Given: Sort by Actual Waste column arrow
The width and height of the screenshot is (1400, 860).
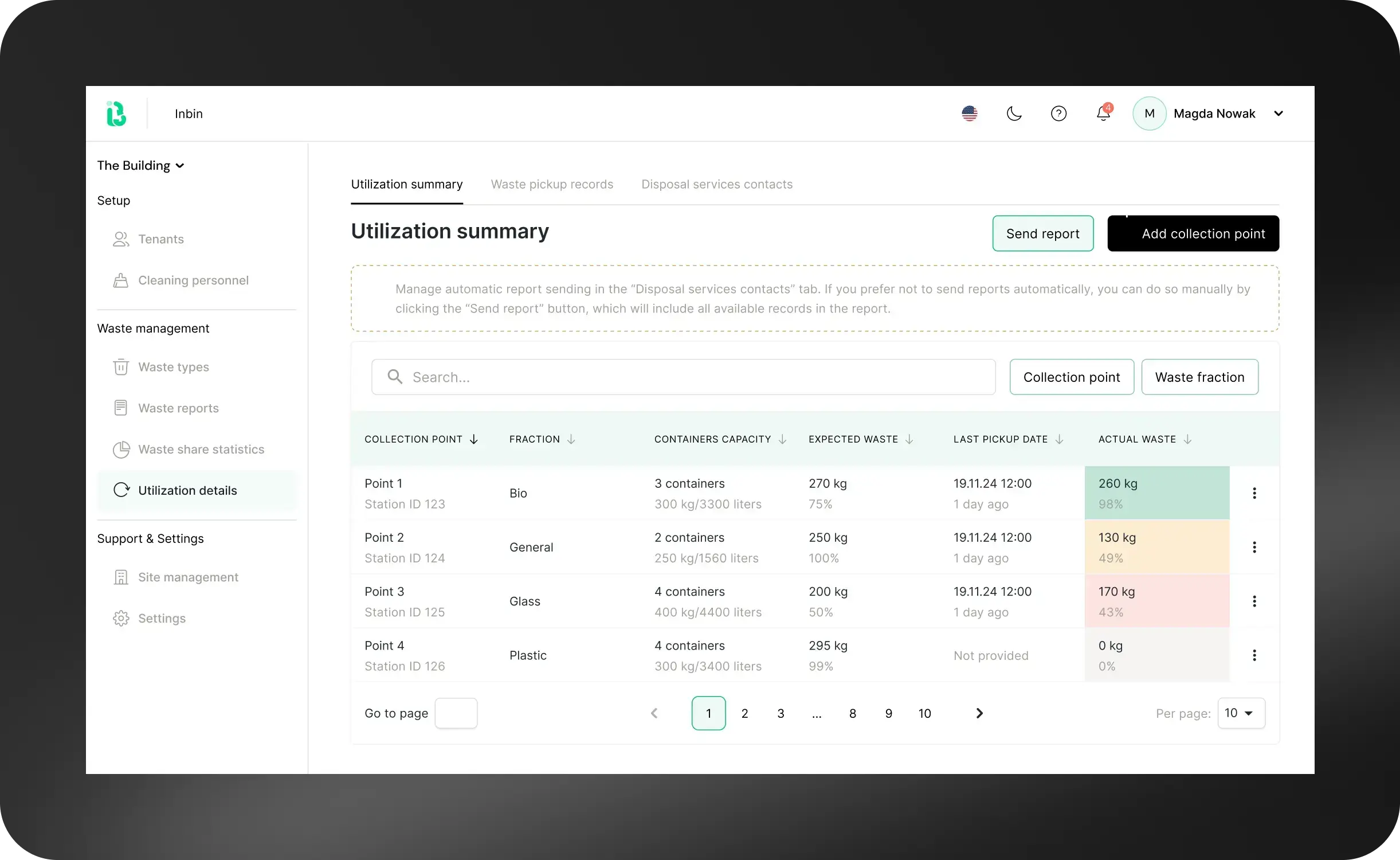Looking at the screenshot, I should tap(1188, 440).
